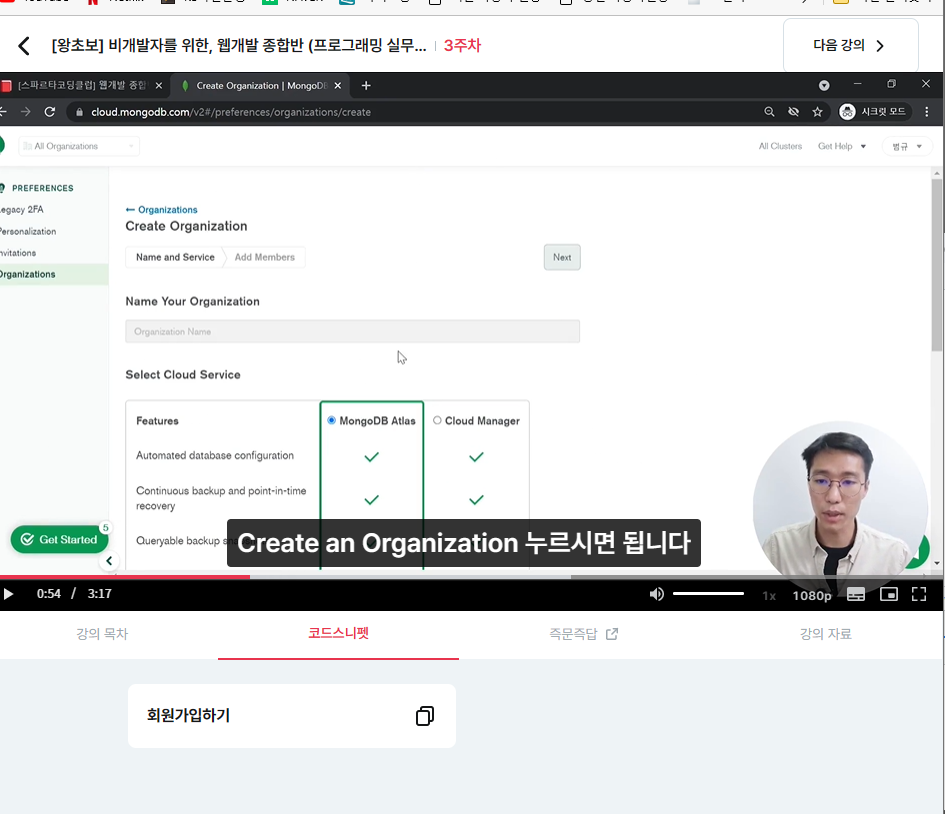945x814 pixels.
Task: Close the 스파르타코딩클럽 browser tab
Action: (x=159, y=86)
